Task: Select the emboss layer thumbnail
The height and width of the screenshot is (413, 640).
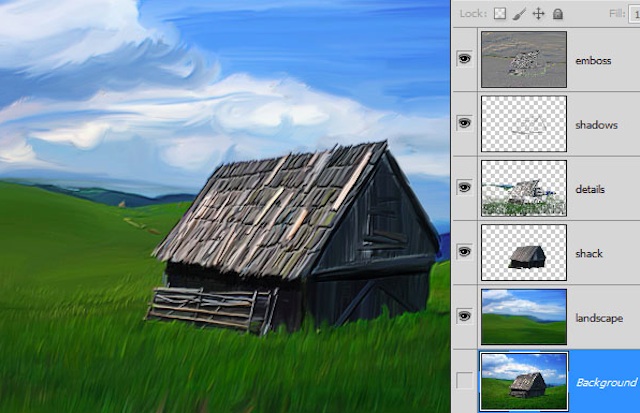Action: [x=523, y=59]
